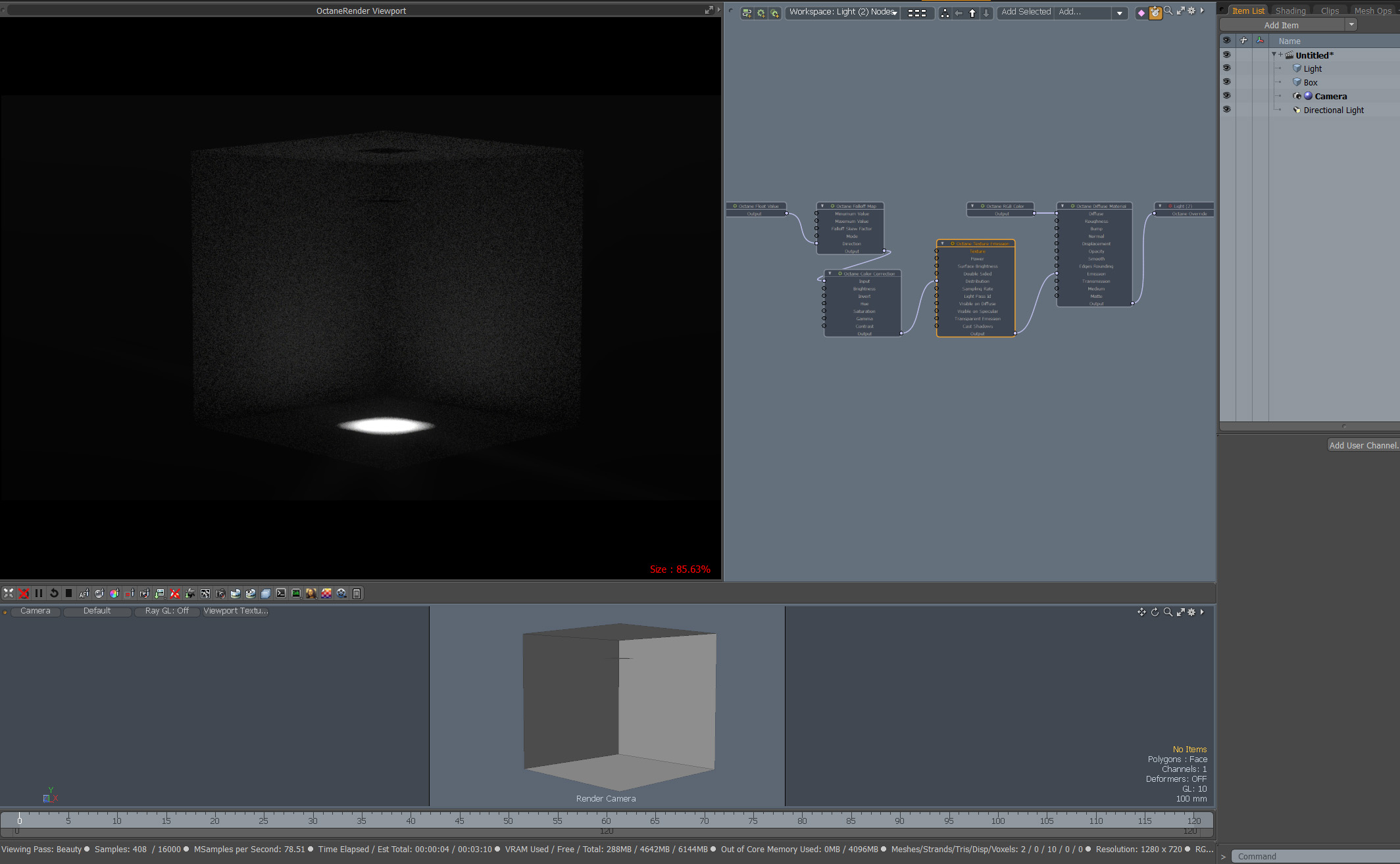Select the white balance color picker

coord(114,593)
